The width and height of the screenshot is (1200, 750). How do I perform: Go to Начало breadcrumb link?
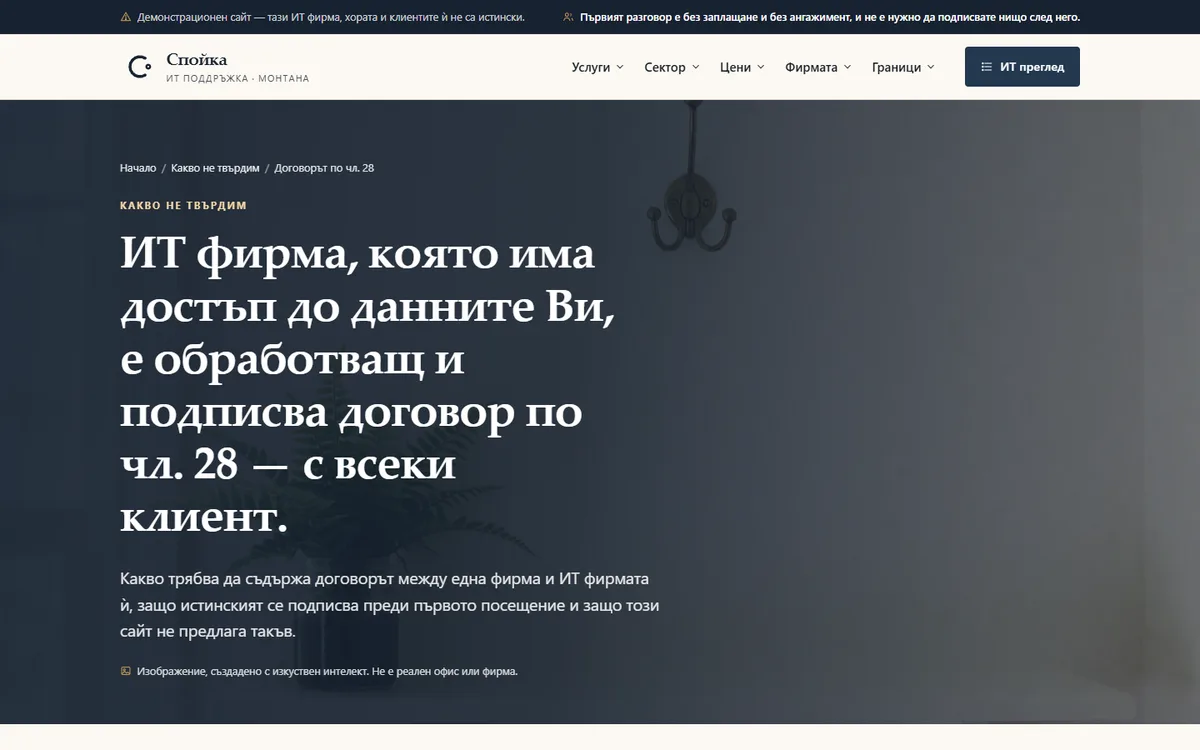point(138,168)
